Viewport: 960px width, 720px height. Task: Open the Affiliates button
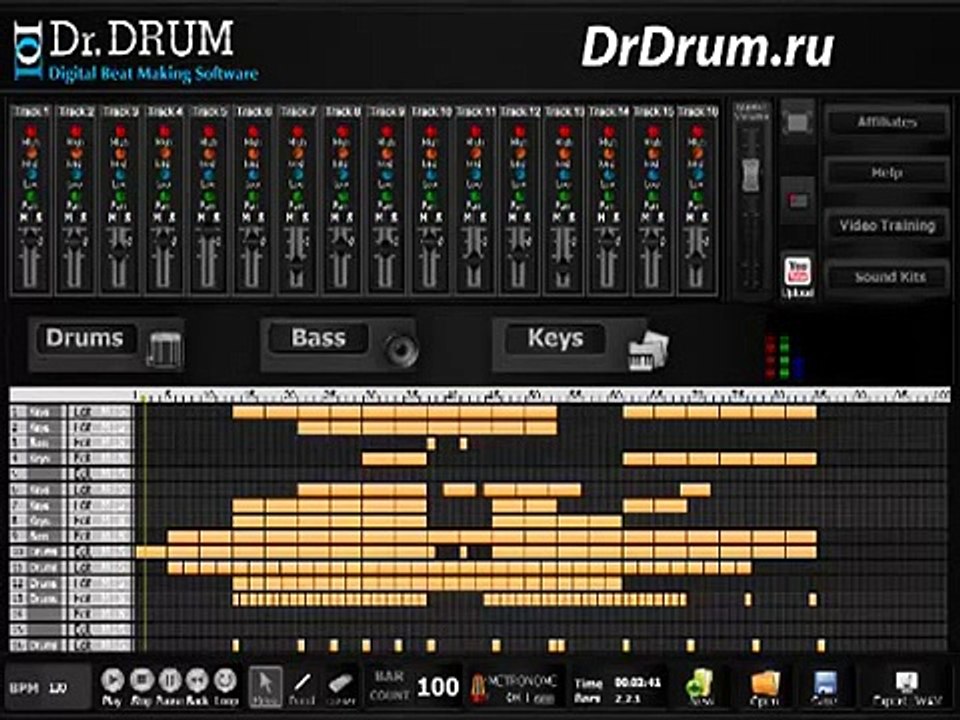(887, 122)
